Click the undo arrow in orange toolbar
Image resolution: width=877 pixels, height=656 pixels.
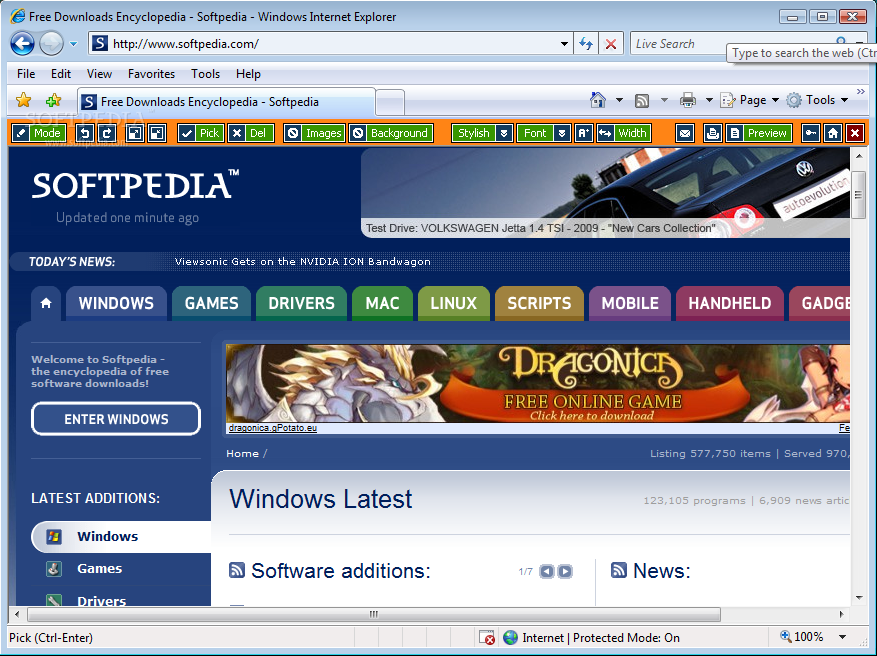pos(84,133)
